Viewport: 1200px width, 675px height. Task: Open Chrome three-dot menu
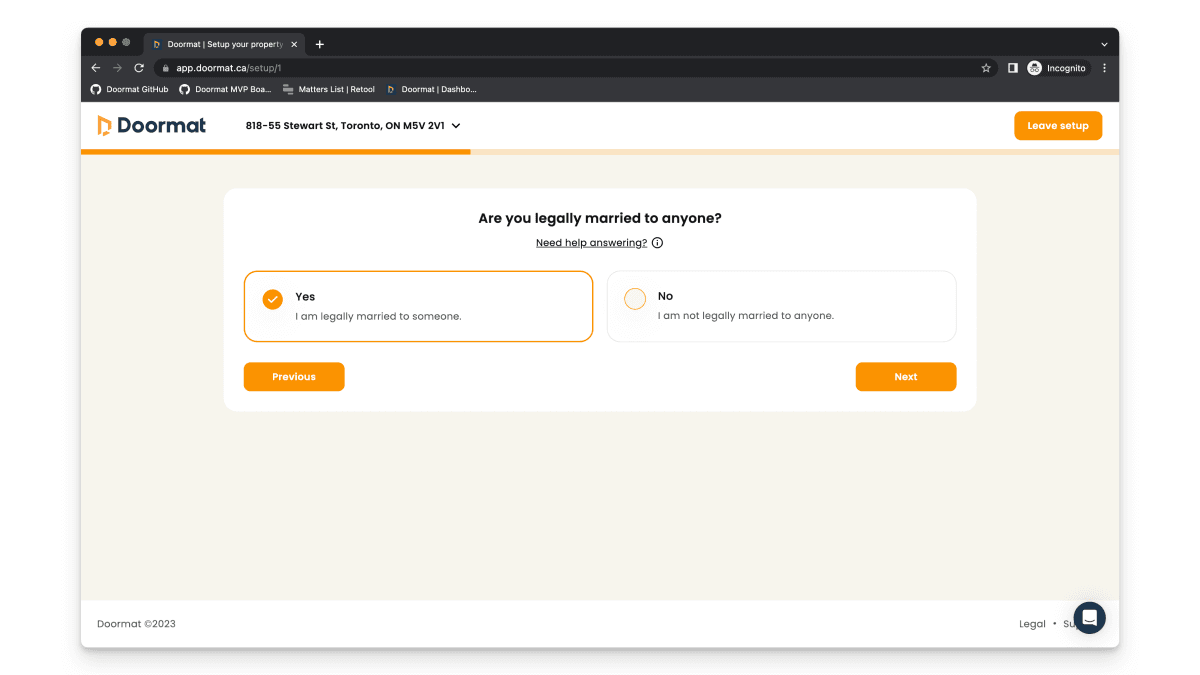[1104, 68]
